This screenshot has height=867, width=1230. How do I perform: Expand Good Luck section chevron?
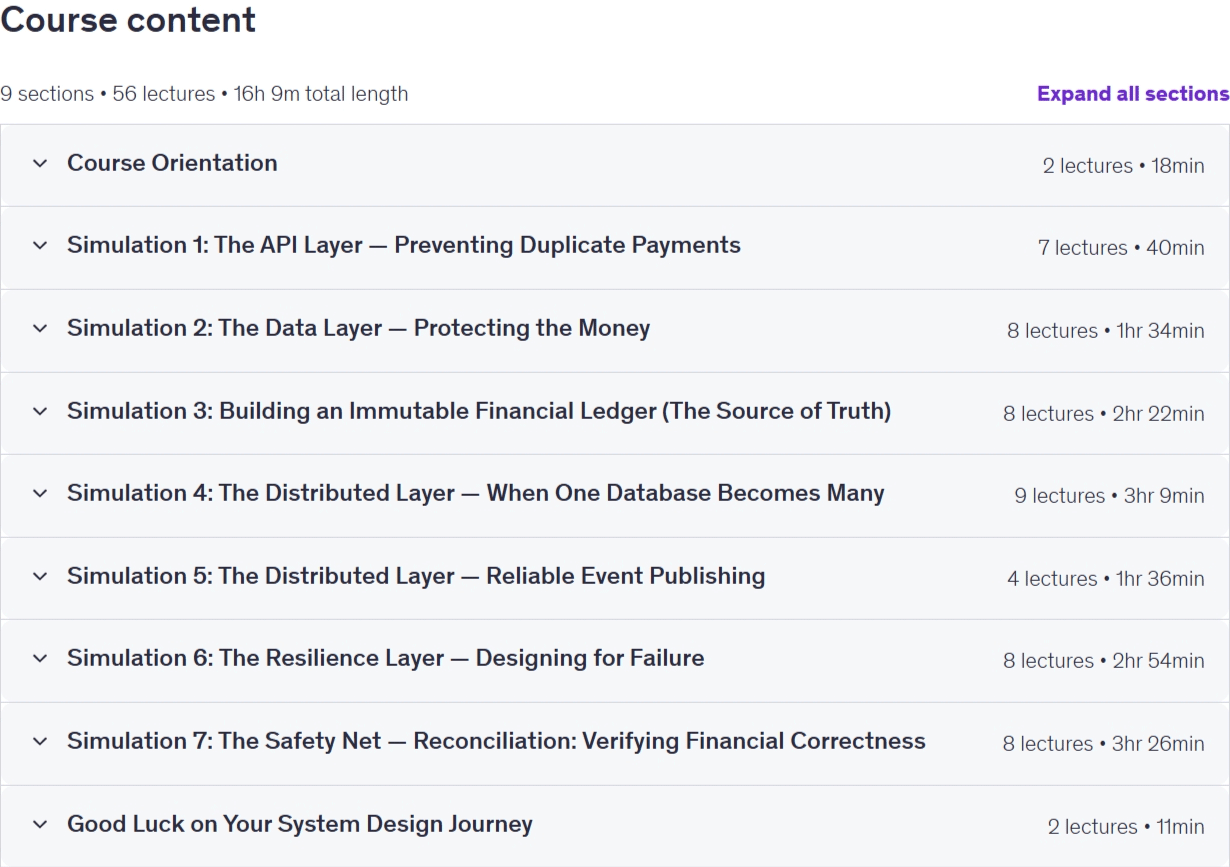pos(40,824)
